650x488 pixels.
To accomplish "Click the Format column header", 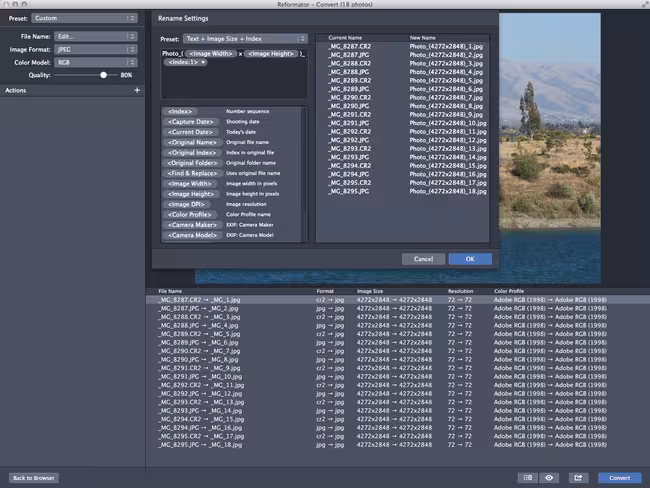I will [325, 291].
